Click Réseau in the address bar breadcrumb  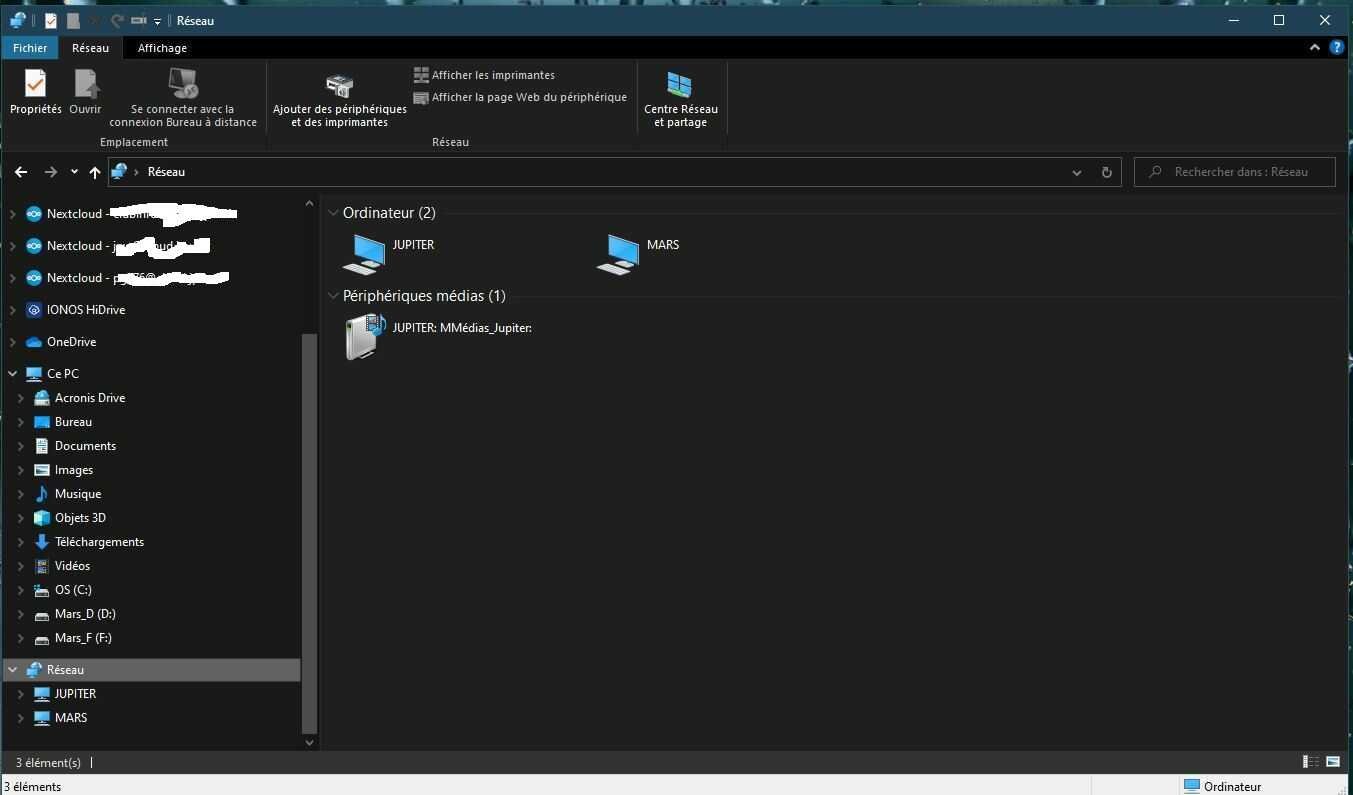point(166,172)
